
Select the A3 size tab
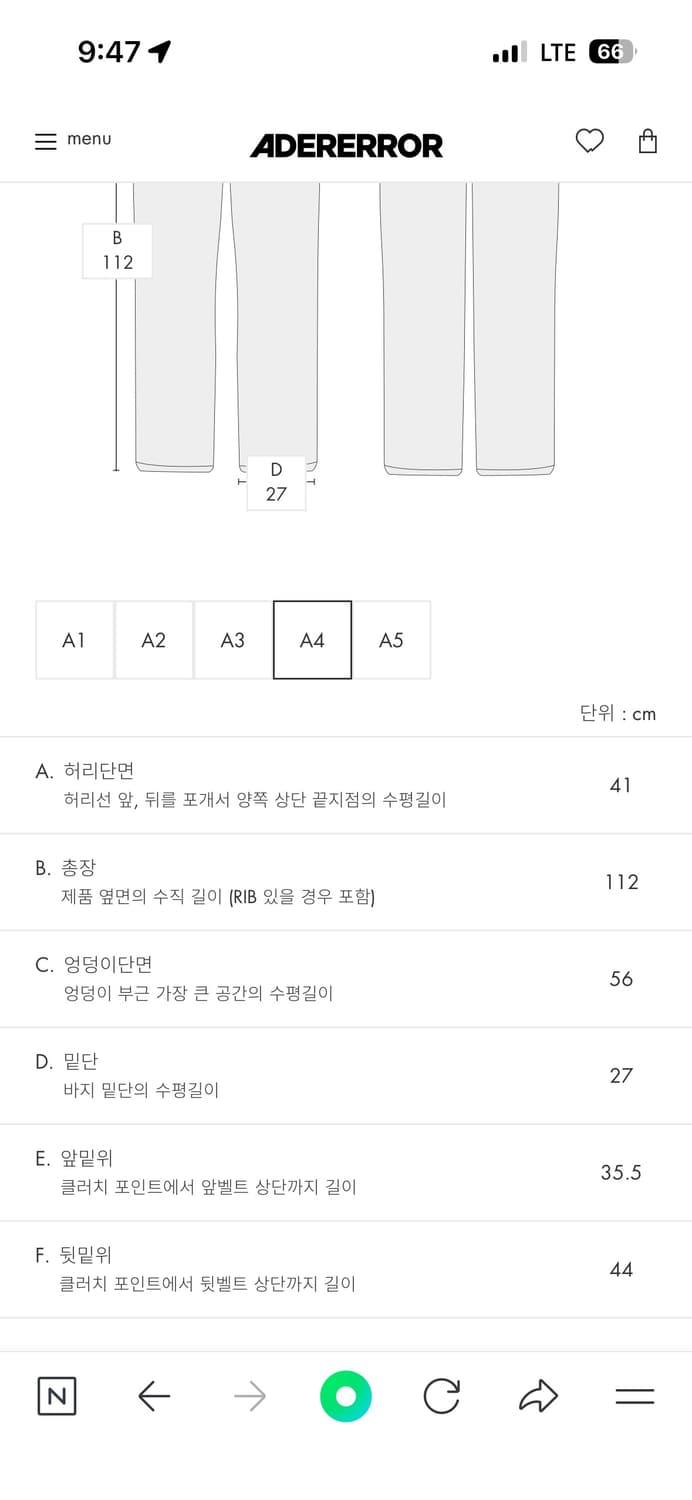(x=233, y=640)
